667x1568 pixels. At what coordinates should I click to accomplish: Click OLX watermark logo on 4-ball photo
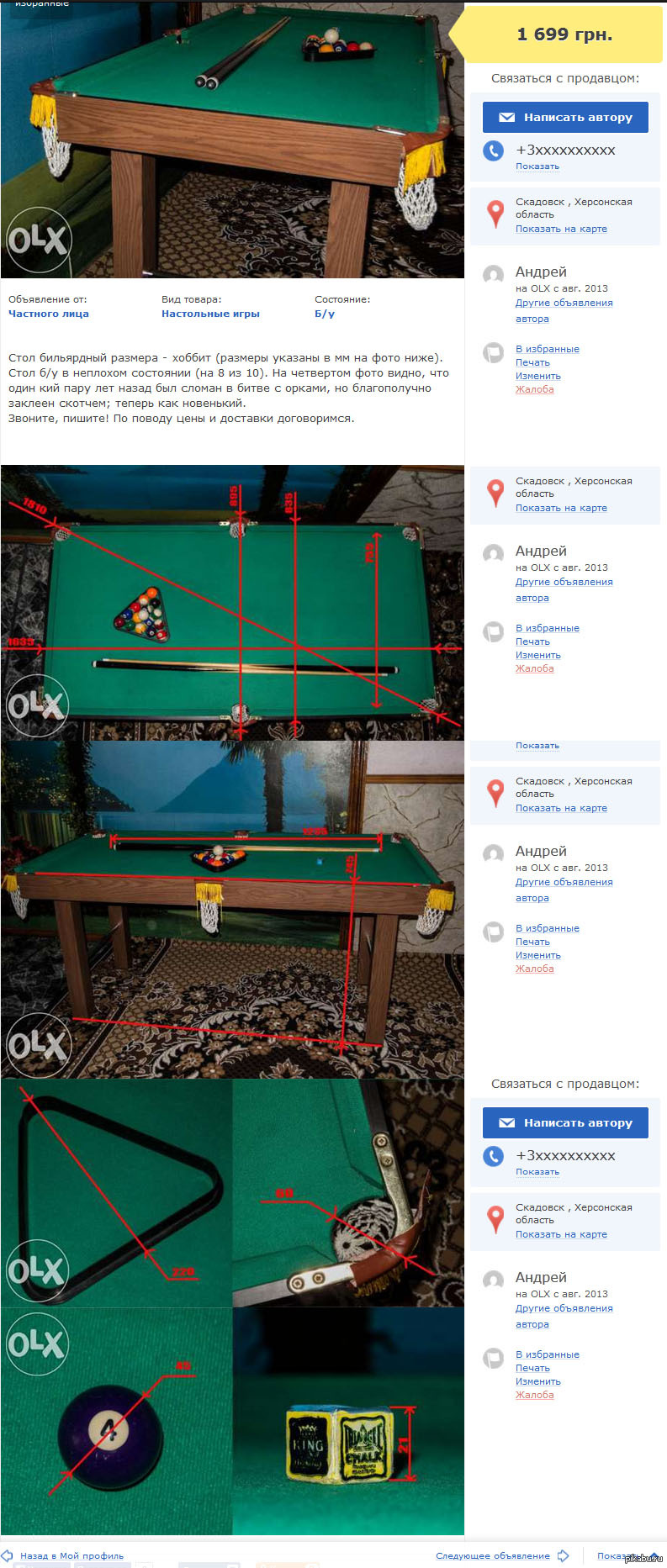pos(36,1344)
